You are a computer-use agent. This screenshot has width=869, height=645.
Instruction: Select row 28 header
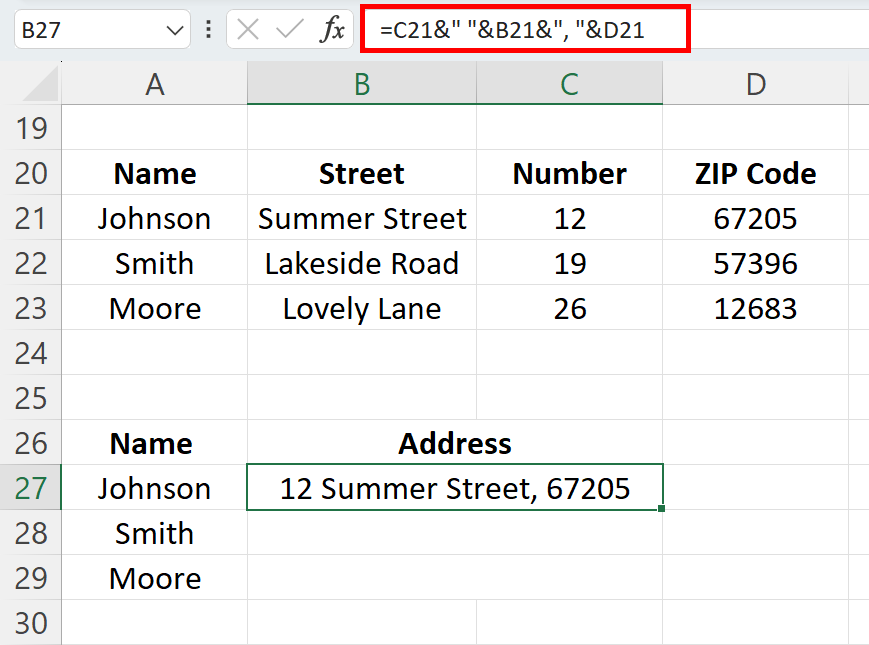[x=31, y=533]
